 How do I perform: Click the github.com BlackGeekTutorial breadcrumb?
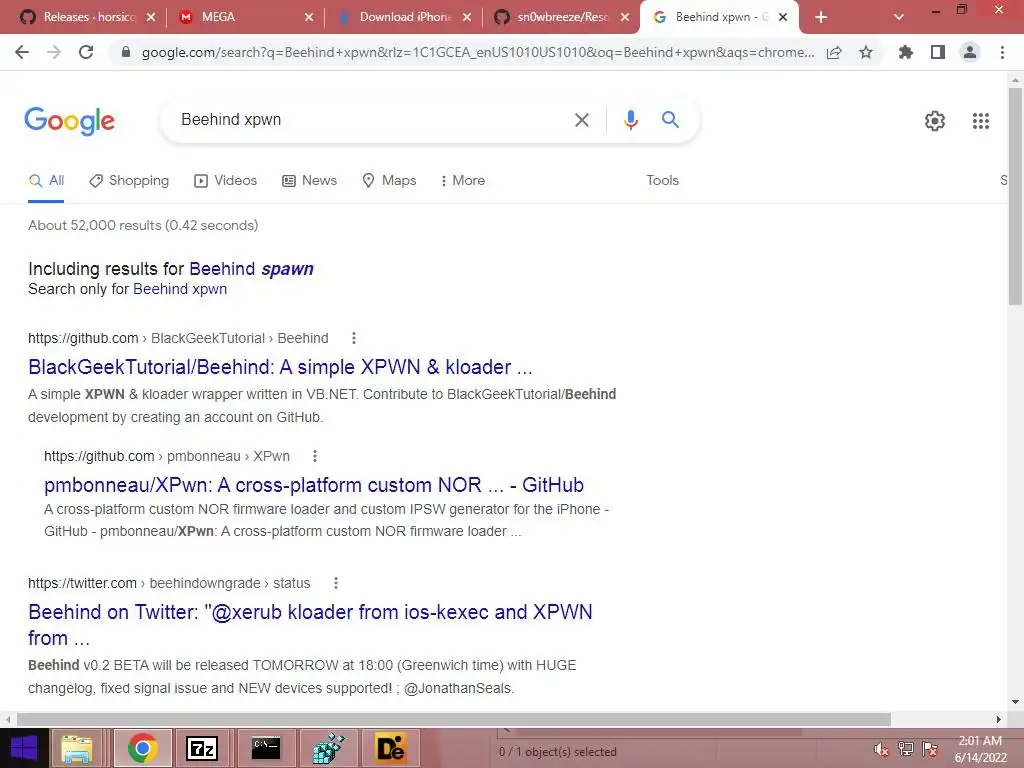click(x=178, y=338)
